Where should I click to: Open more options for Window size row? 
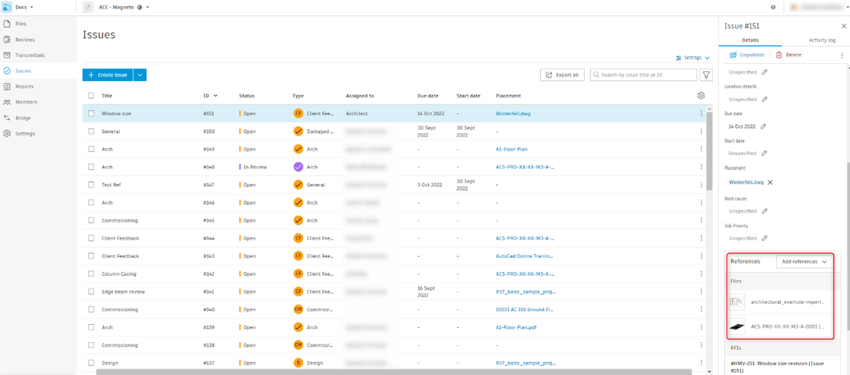[x=701, y=114]
